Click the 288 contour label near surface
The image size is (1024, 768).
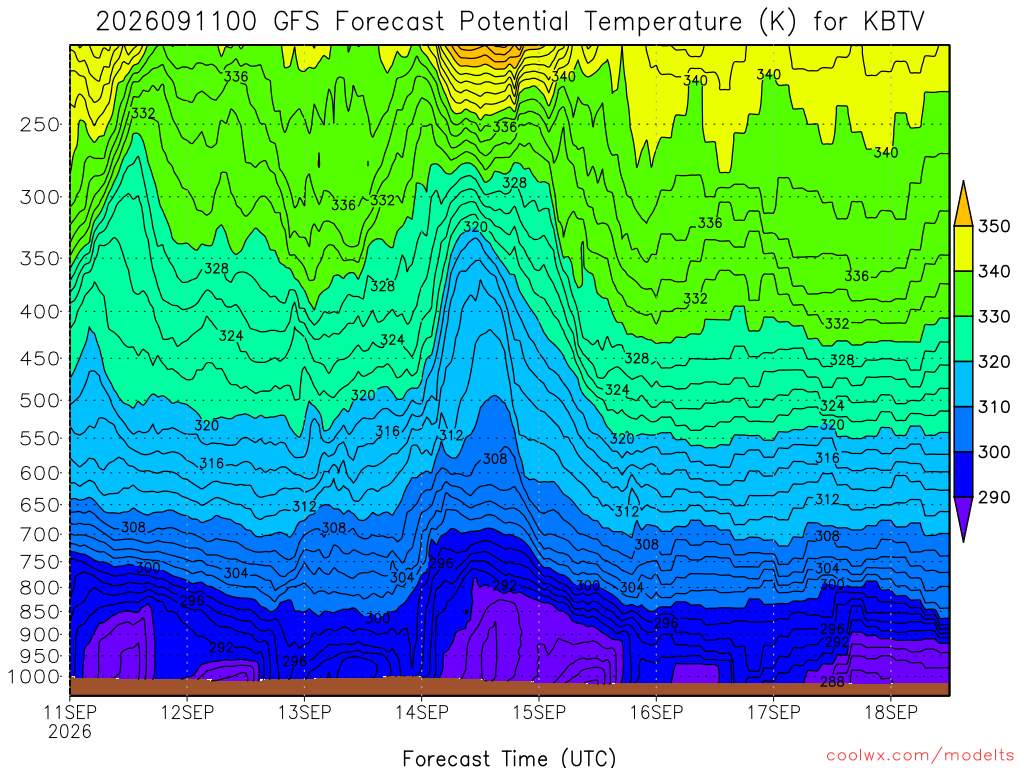832,682
